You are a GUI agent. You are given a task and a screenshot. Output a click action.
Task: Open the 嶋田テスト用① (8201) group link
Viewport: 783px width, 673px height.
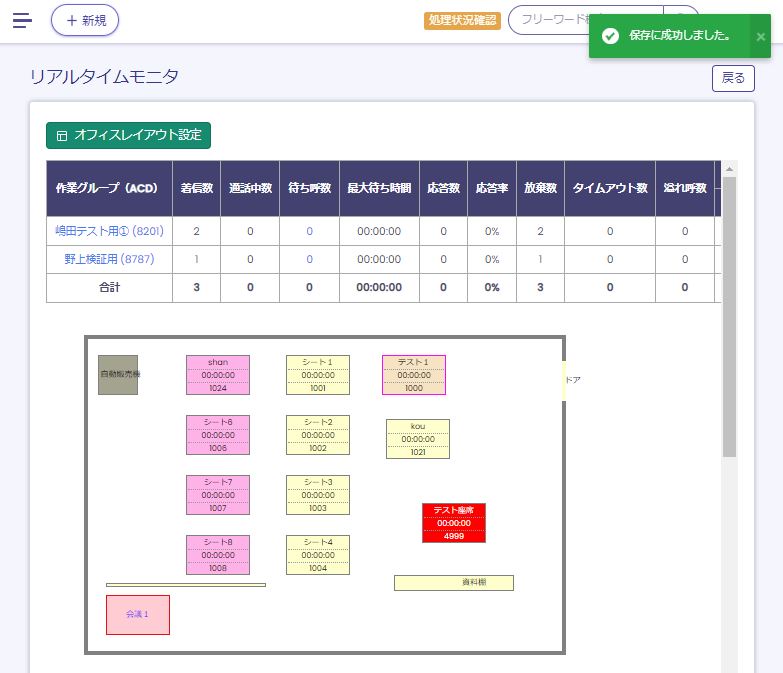109,231
